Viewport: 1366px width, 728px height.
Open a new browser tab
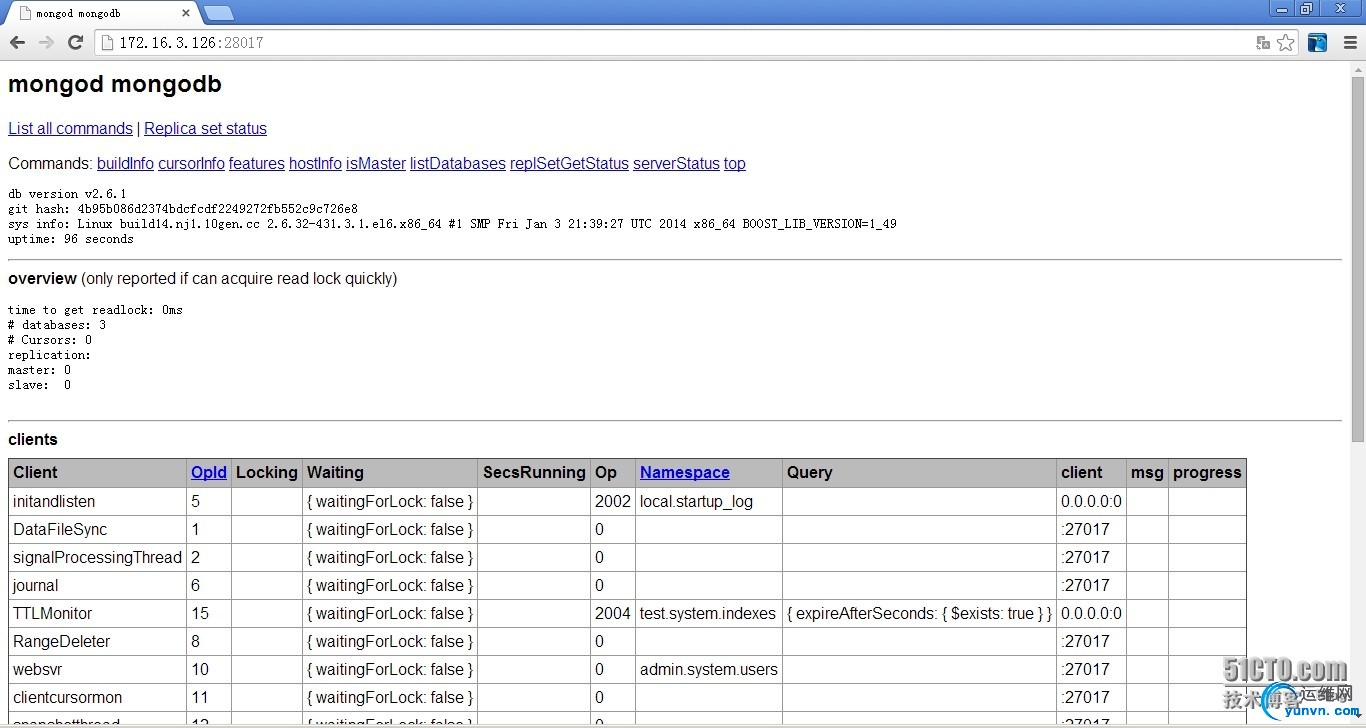pos(219,13)
